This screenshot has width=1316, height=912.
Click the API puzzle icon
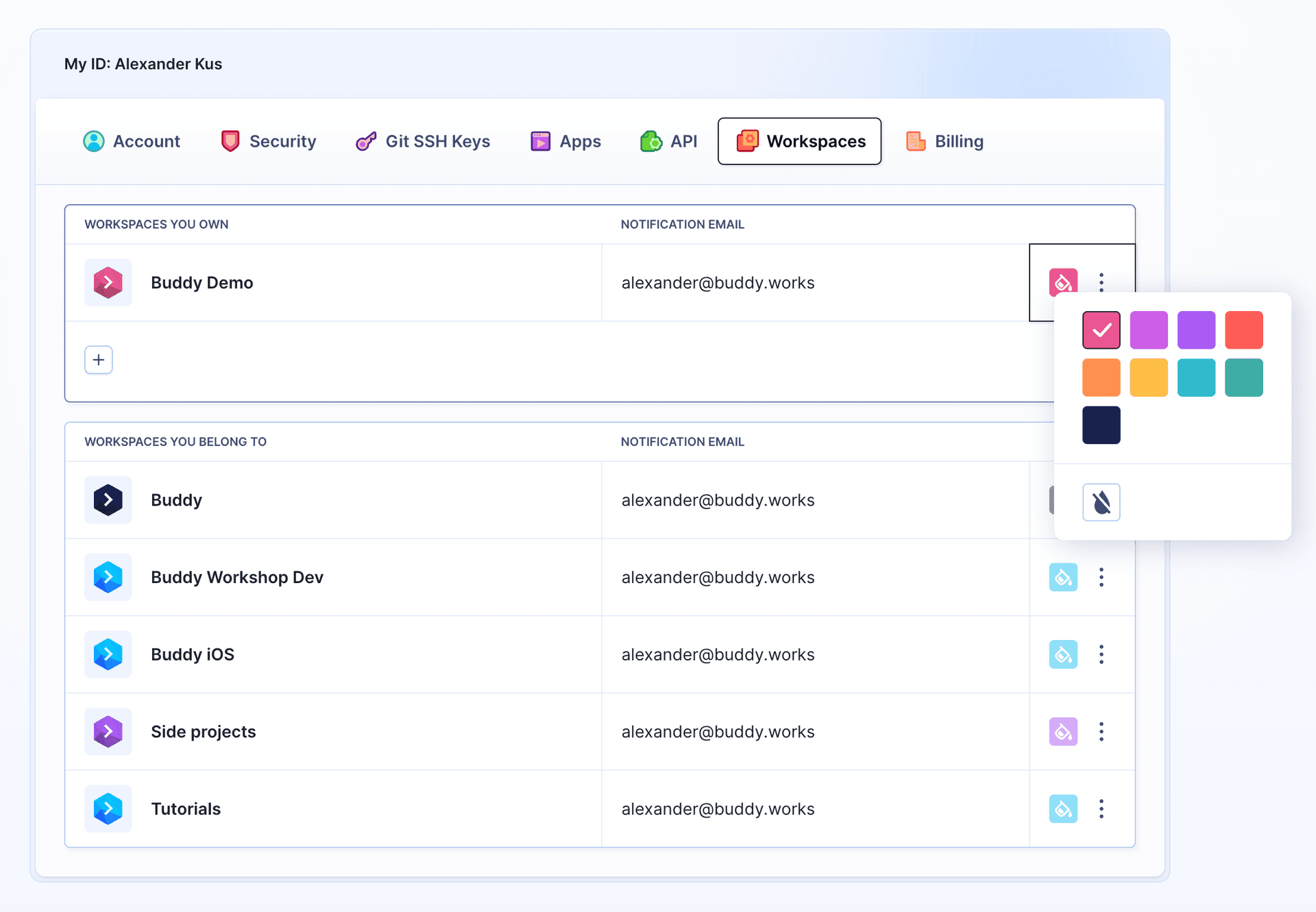pos(651,141)
